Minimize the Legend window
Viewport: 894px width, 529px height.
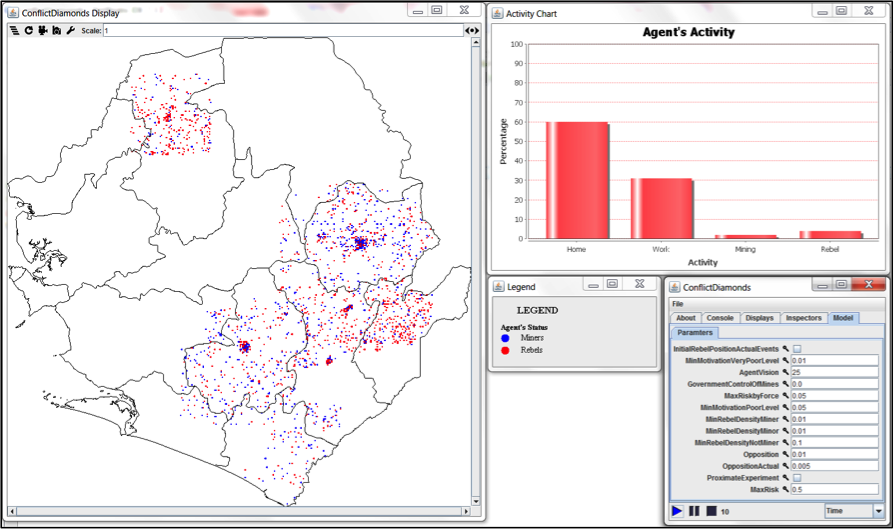pyautogui.click(x=593, y=284)
